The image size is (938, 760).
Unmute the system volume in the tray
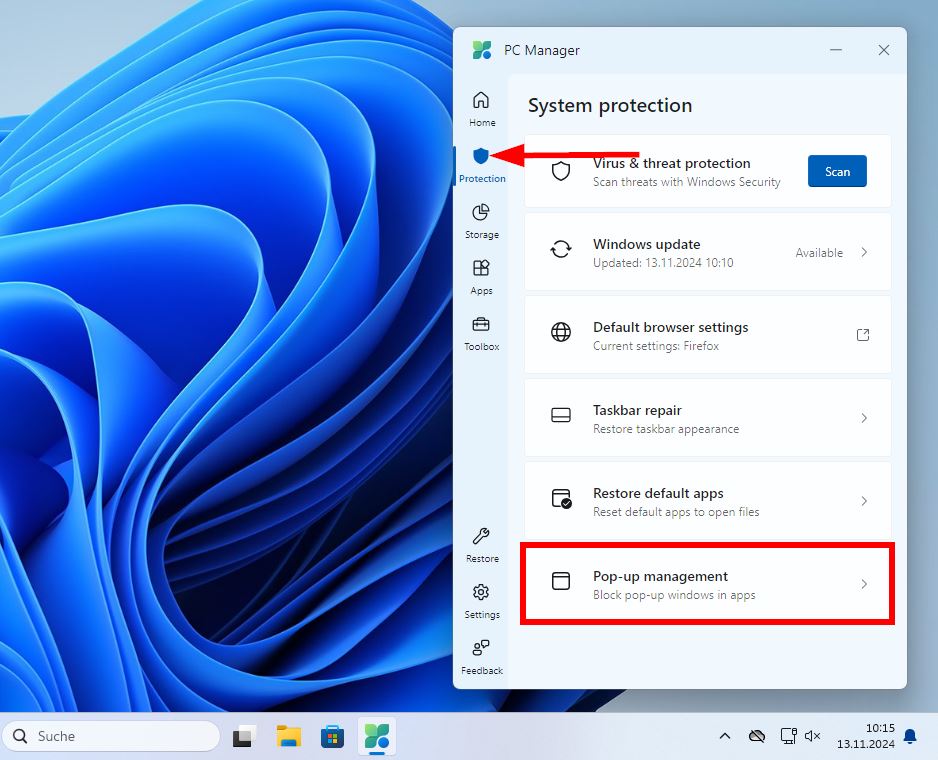click(812, 736)
